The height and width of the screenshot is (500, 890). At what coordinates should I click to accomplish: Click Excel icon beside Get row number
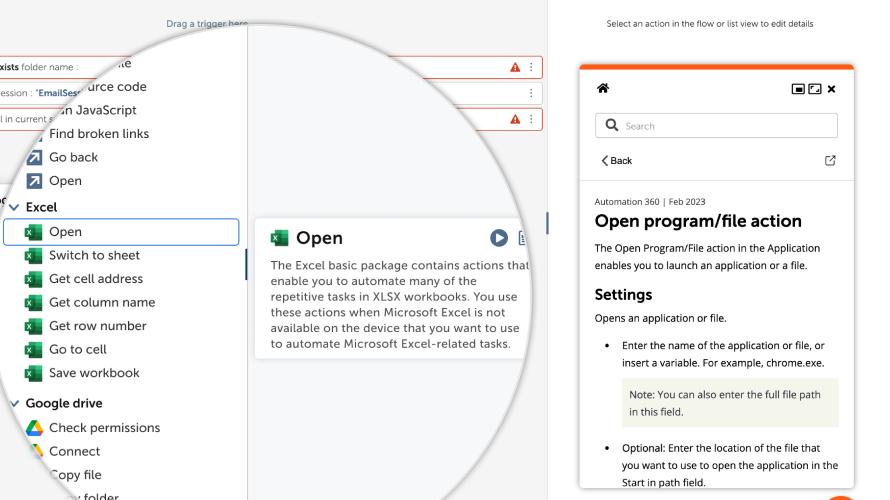33,326
